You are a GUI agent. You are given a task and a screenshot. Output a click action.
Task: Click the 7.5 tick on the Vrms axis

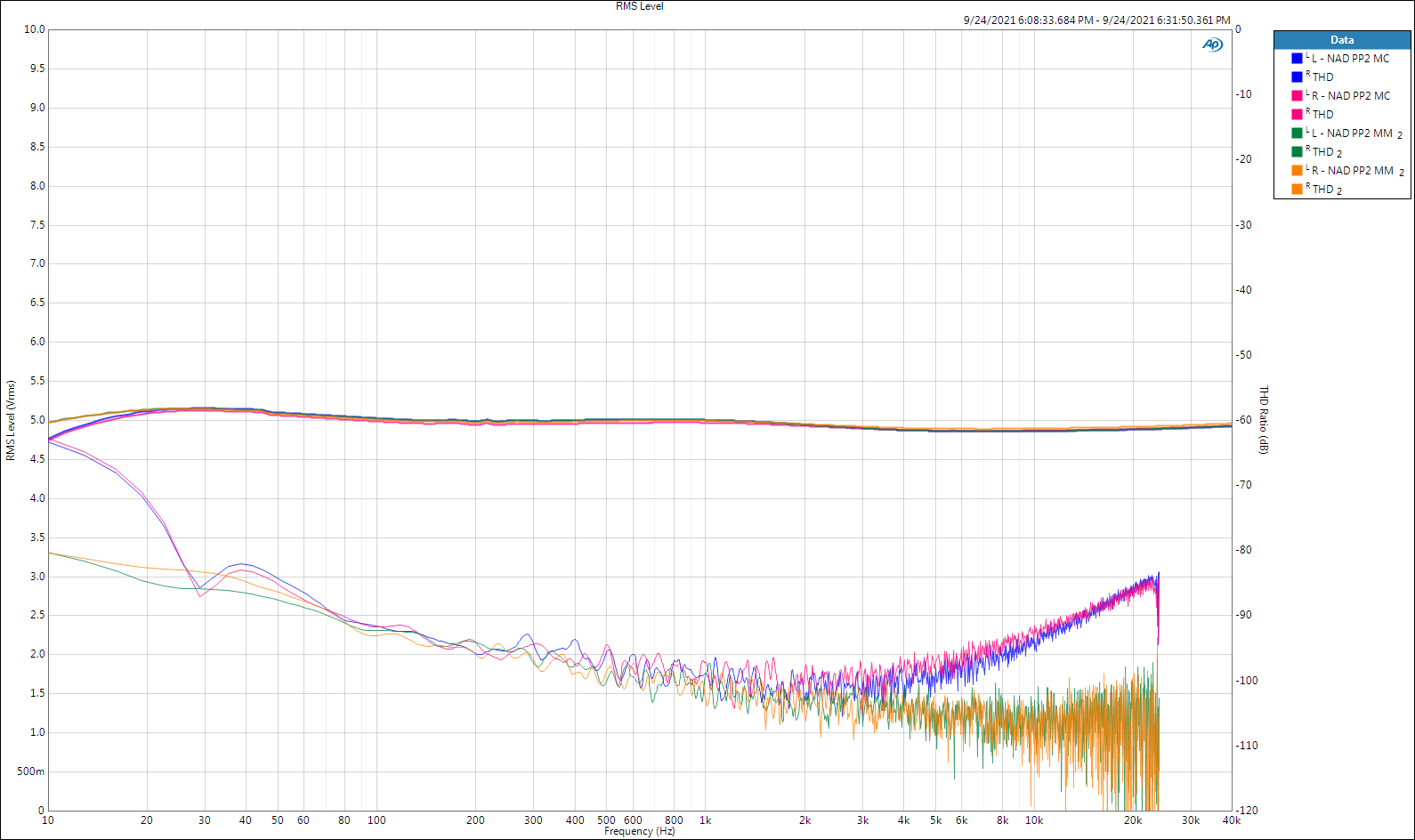[36, 225]
